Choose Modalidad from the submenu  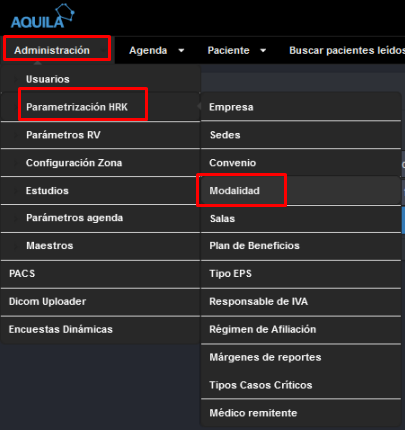tap(301, 191)
